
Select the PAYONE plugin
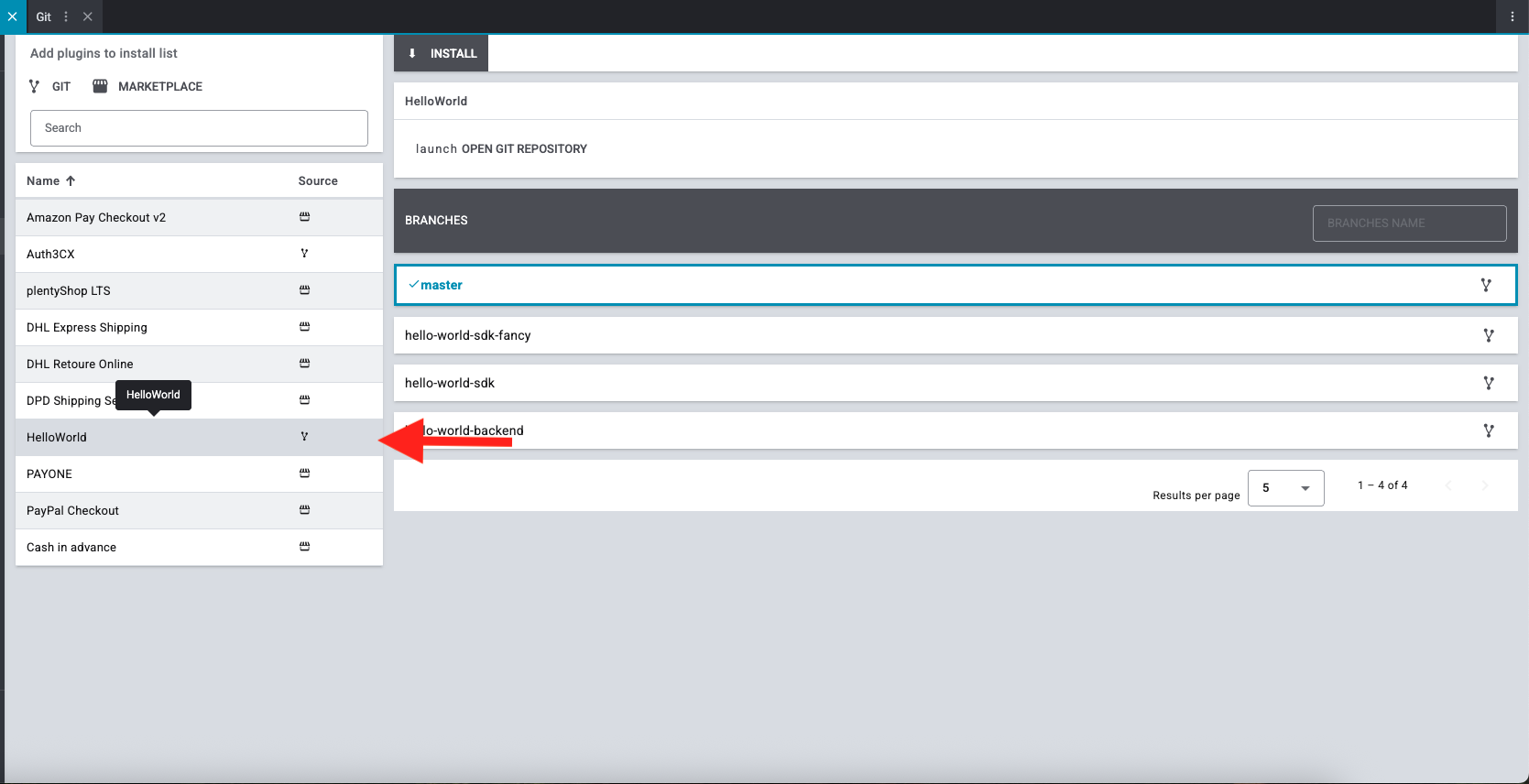point(199,474)
